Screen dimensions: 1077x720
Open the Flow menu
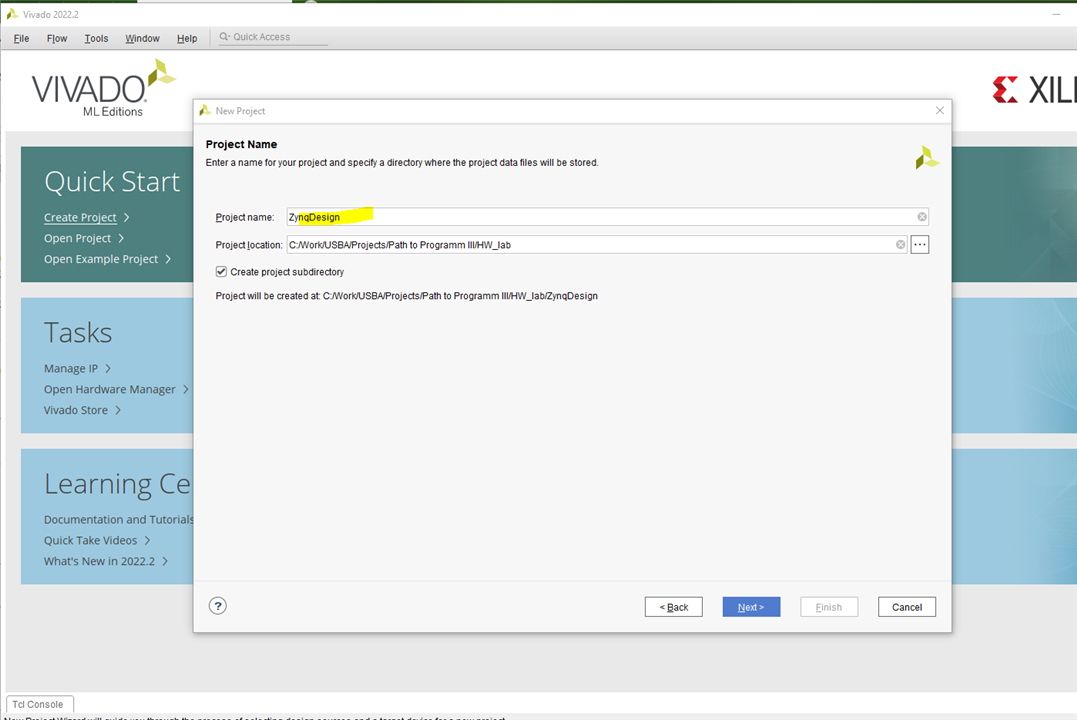click(x=57, y=38)
